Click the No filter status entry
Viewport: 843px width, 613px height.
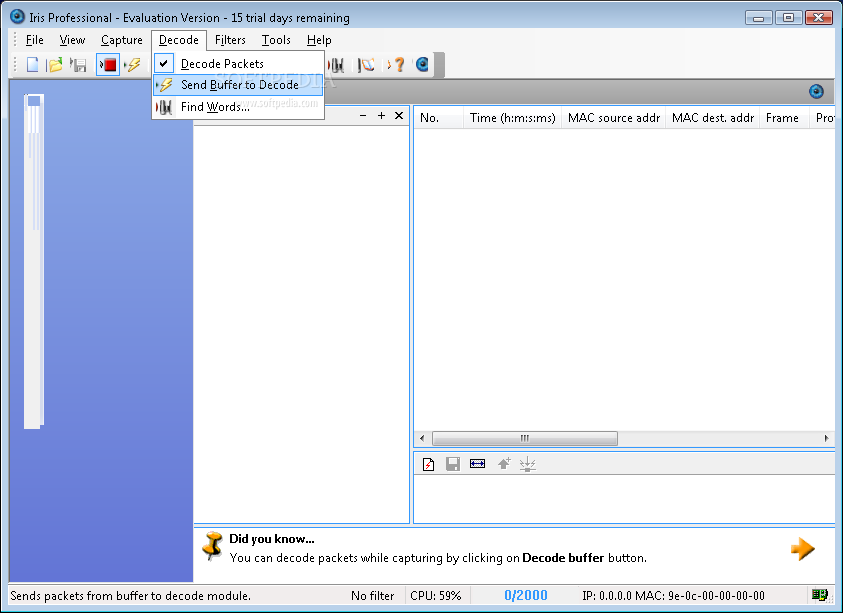point(373,596)
